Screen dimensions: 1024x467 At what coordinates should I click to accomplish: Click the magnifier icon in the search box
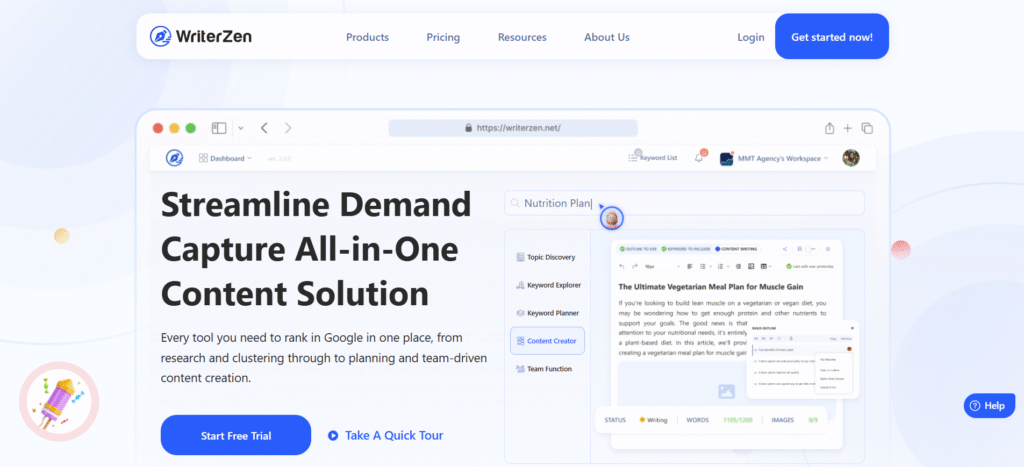click(x=515, y=204)
